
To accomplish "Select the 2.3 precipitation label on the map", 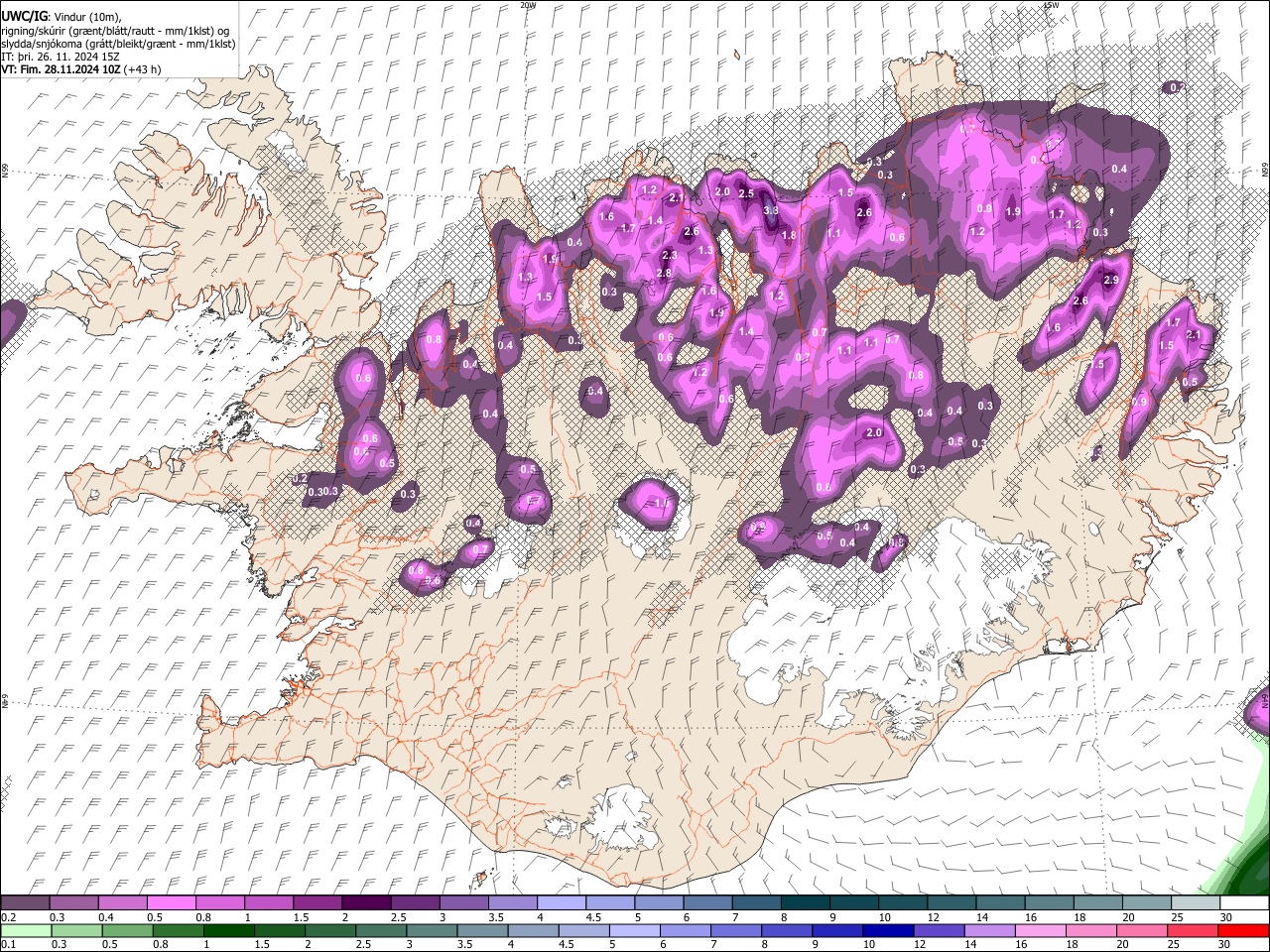I will tap(670, 256).
